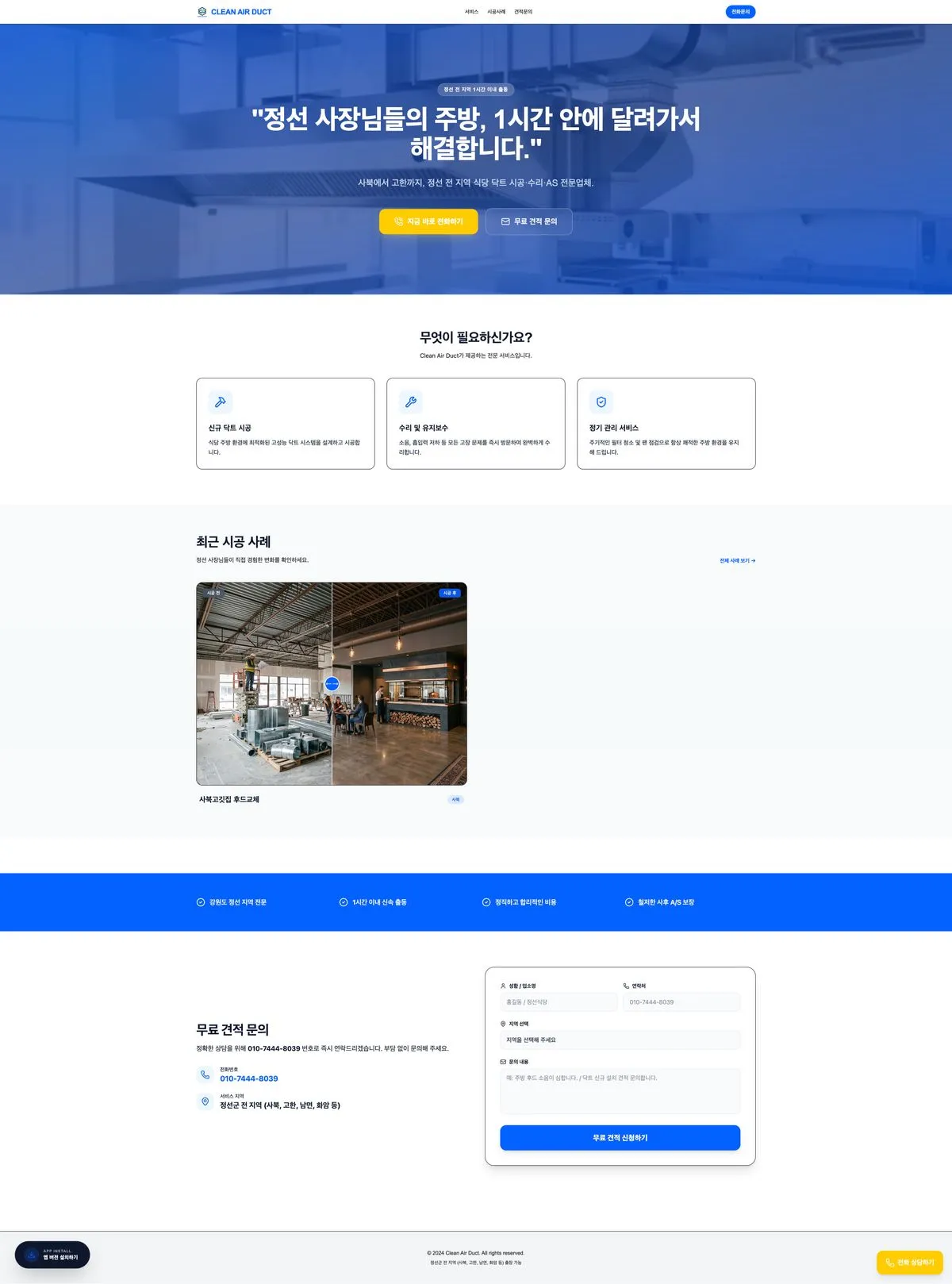Click the phone icon beside 전화번호
This screenshot has height=1284, width=952.
point(205,1074)
